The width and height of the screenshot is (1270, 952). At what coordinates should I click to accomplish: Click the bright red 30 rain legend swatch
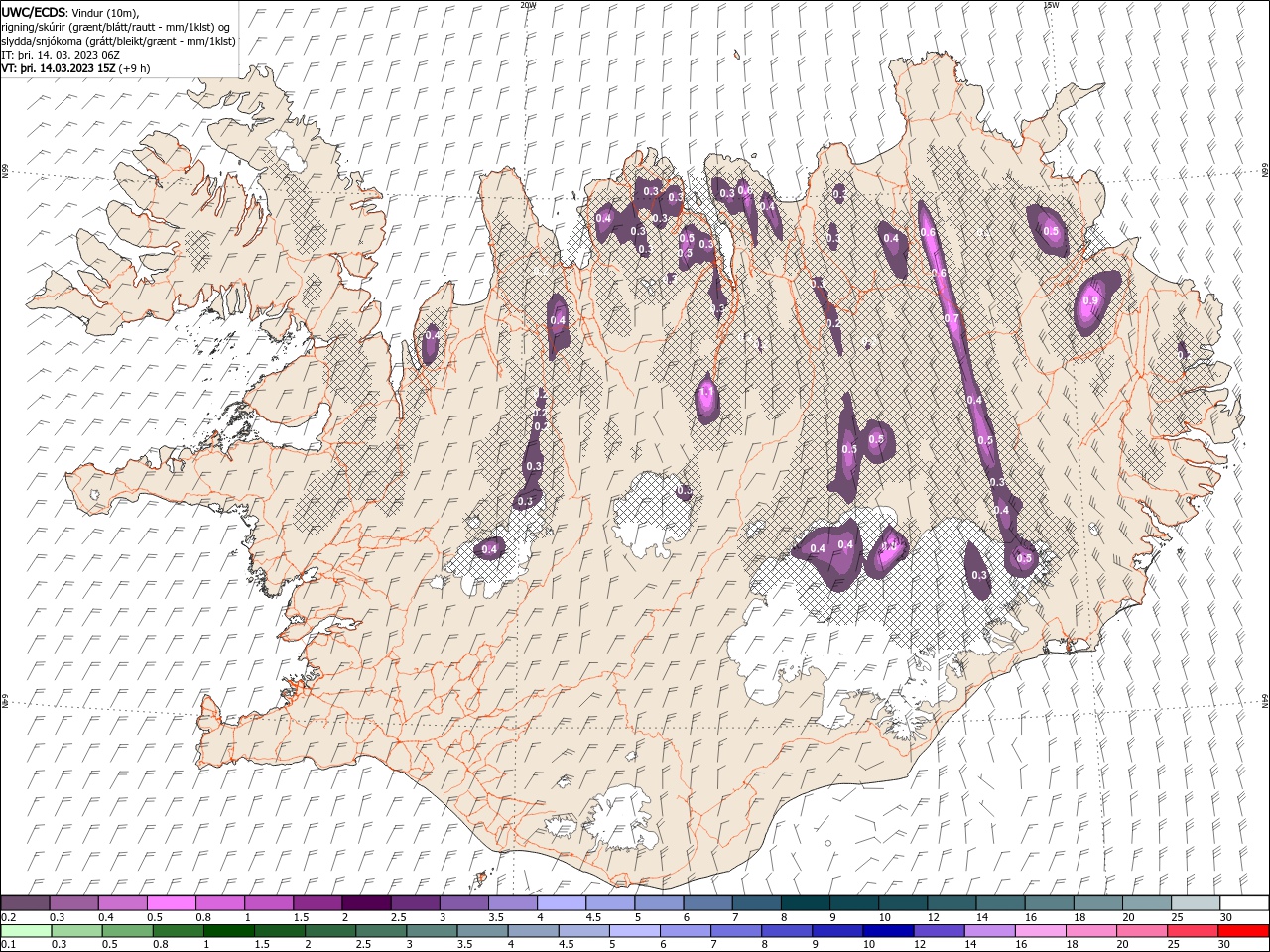pos(1242,931)
